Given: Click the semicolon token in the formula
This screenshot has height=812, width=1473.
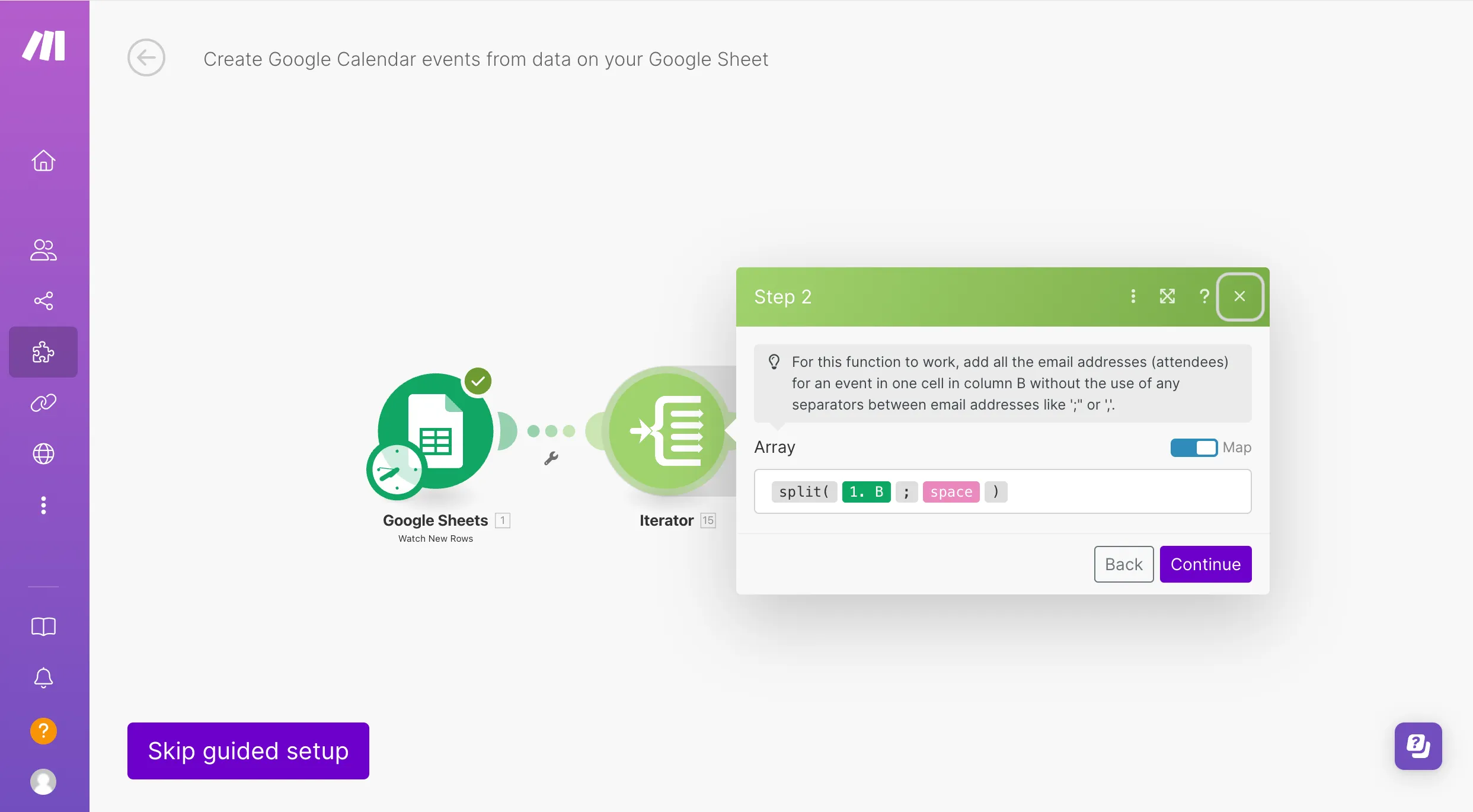Looking at the screenshot, I should 907,492.
